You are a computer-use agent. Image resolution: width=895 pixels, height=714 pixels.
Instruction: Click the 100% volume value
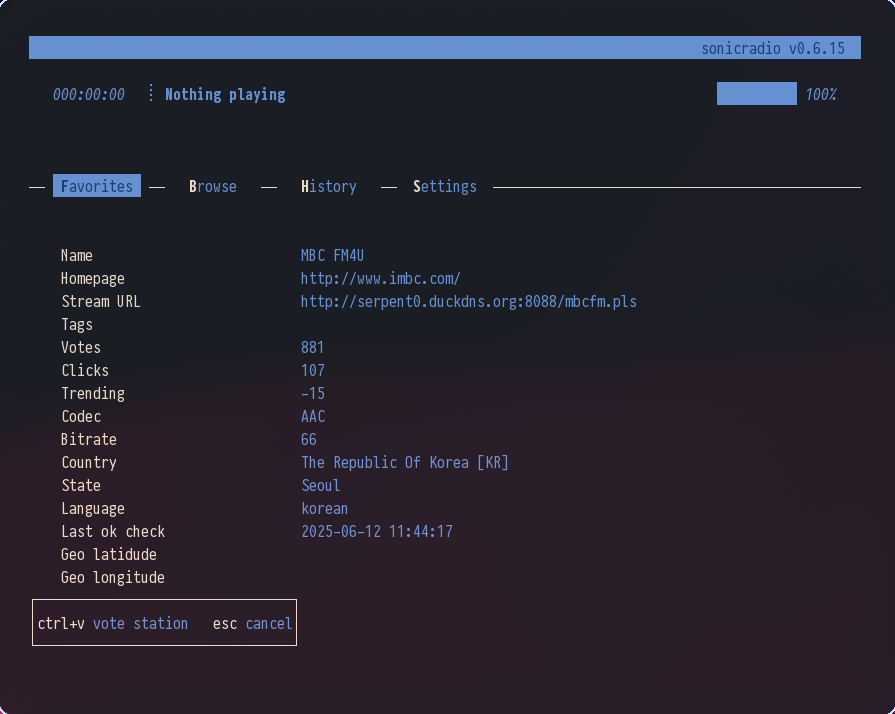(821, 94)
